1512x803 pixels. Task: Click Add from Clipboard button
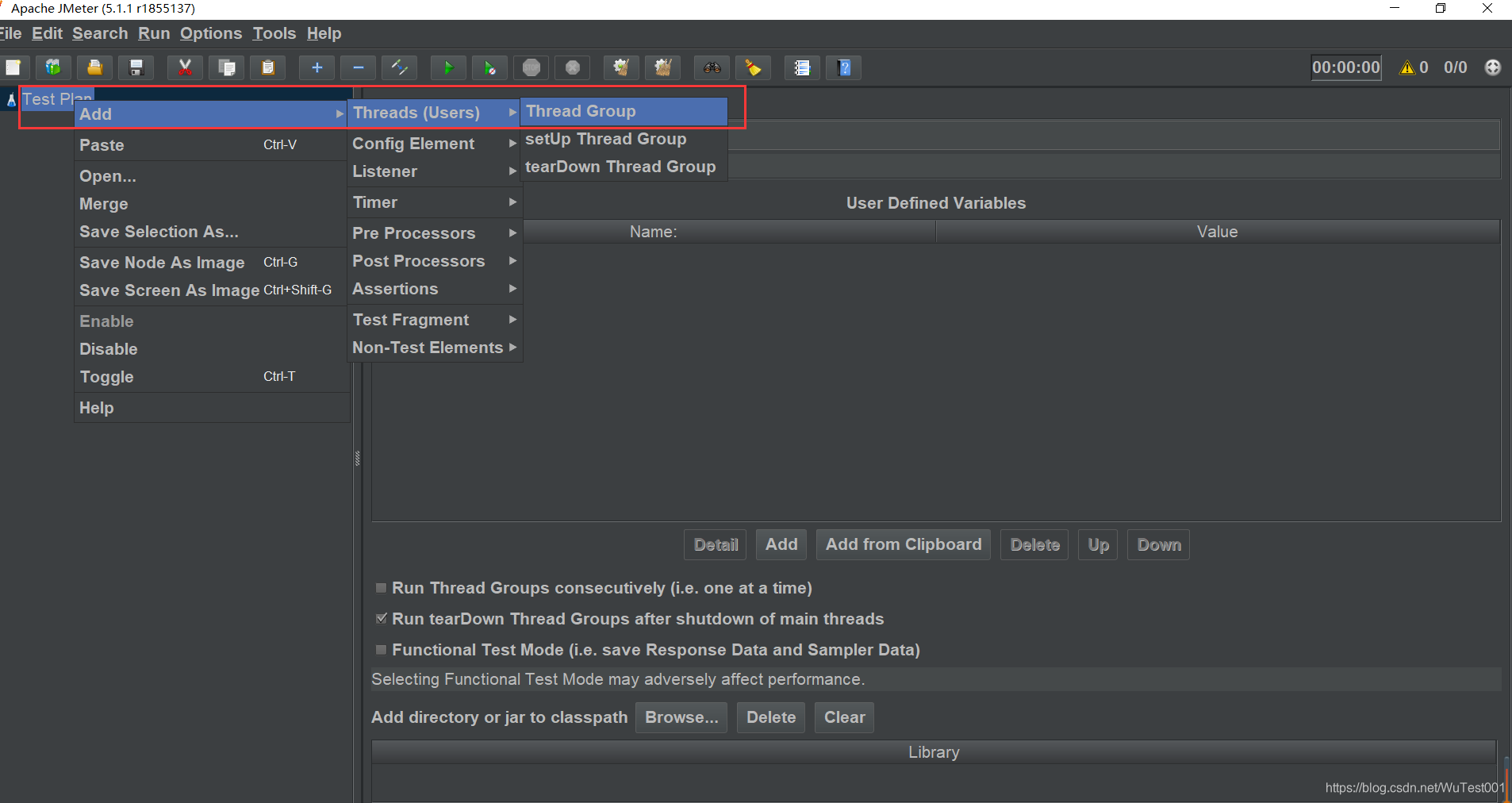[x=904, y=544]
